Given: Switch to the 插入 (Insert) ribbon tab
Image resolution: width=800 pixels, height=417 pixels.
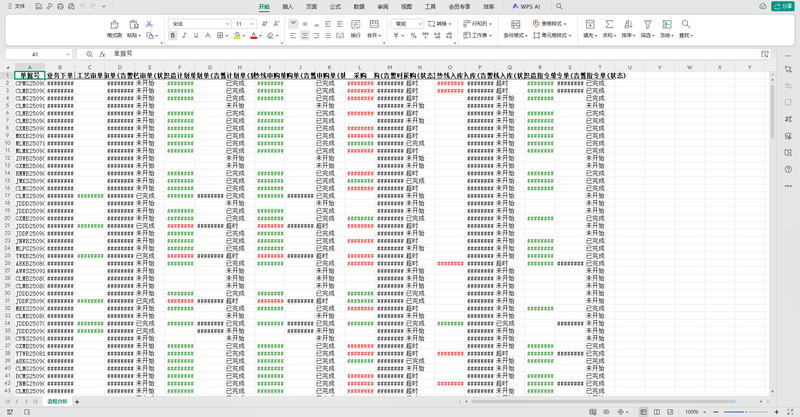Looking at the screenshot, I should point(288,6).
